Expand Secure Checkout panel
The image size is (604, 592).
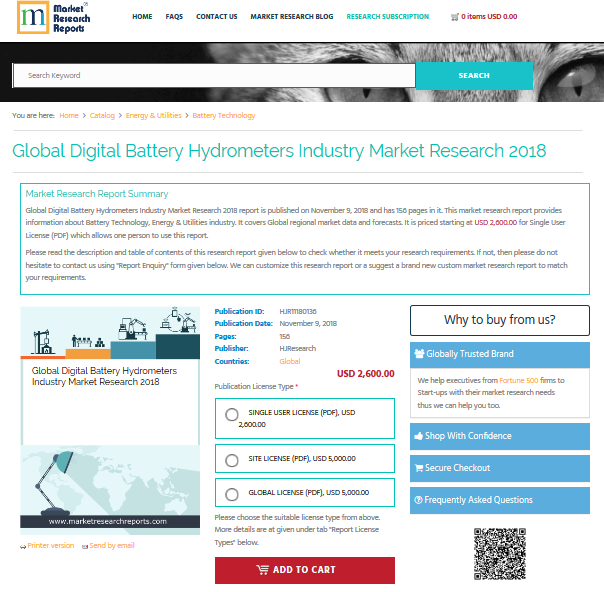click(x=500, y=468)
